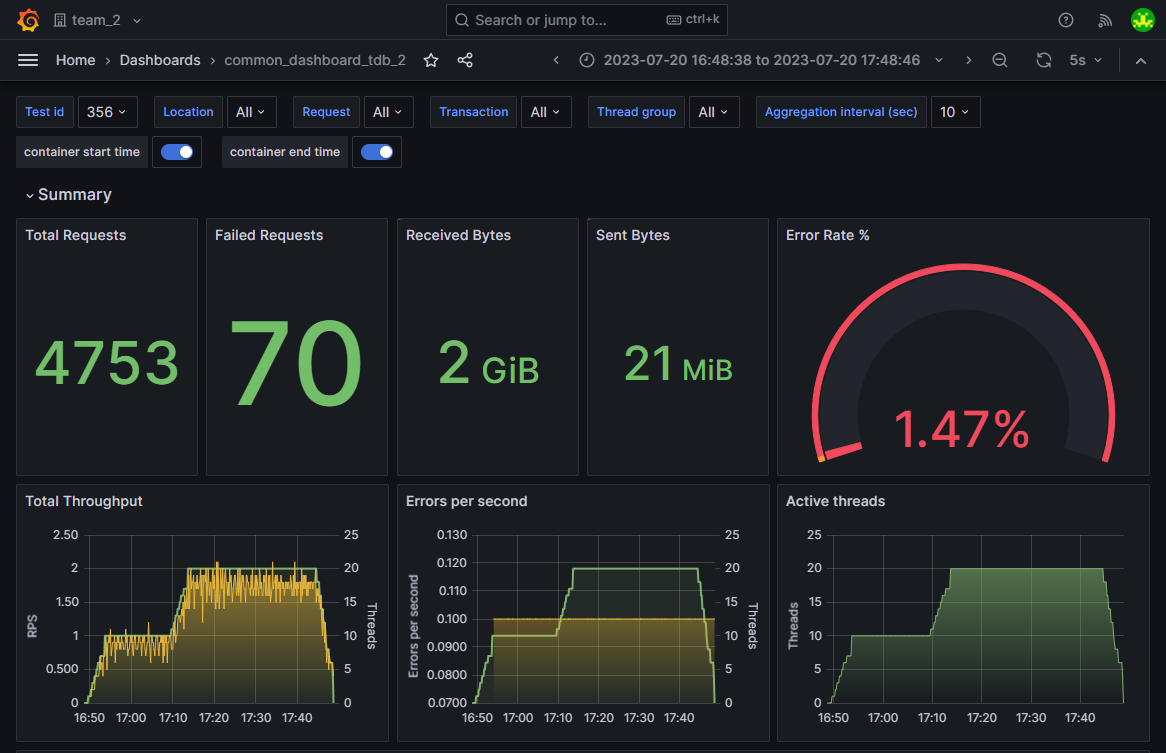
Task: Open the dashboard share icon
Action: (464, 60)
